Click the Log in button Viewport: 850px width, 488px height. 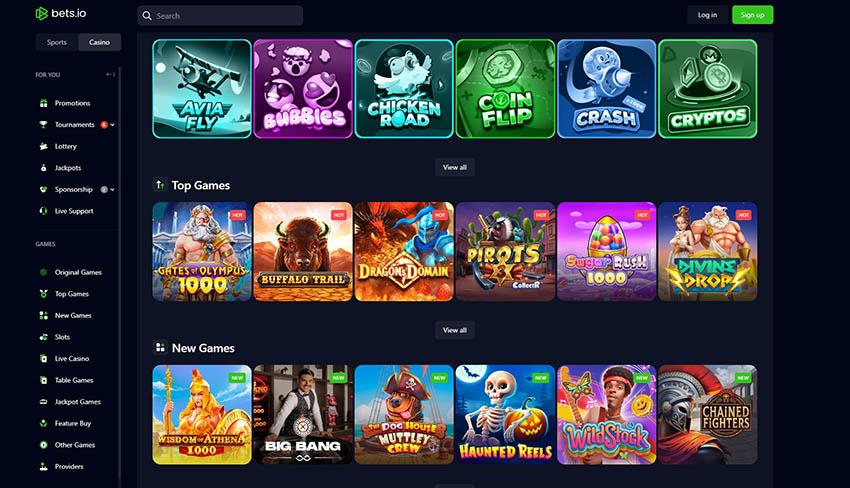click(707, 15)
